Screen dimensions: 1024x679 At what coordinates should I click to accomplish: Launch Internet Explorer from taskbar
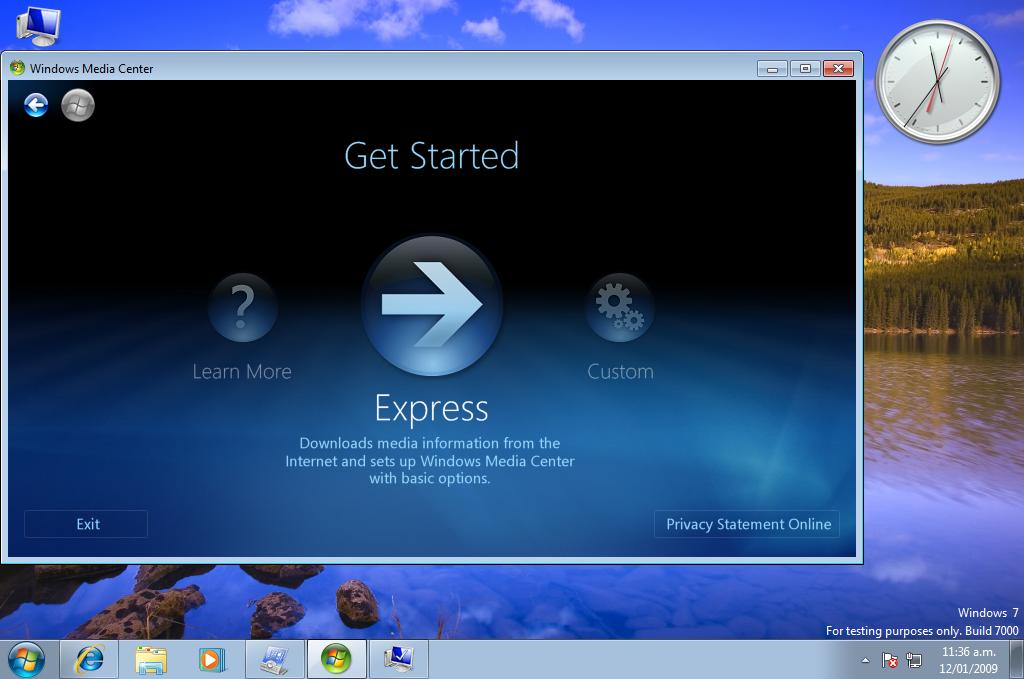click(x=89, y=659)
